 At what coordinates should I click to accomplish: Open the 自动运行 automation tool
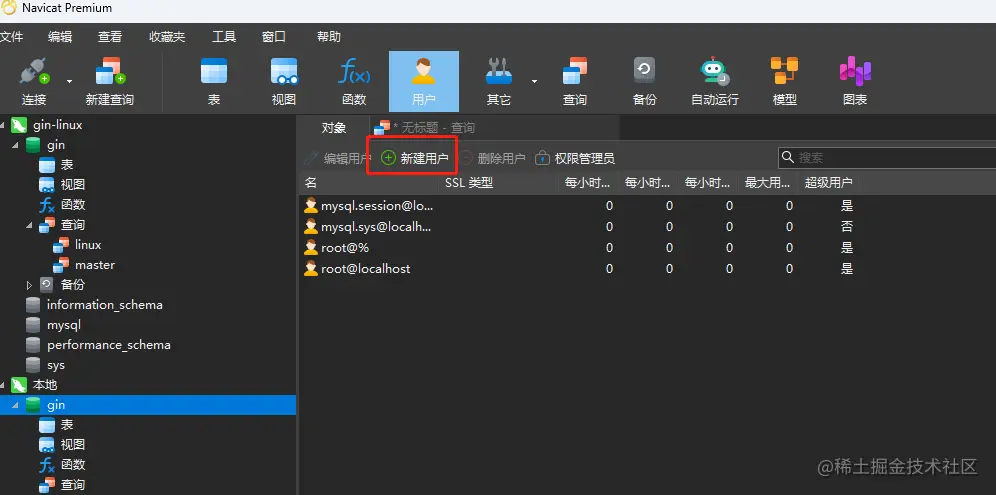tap(715, 81)
